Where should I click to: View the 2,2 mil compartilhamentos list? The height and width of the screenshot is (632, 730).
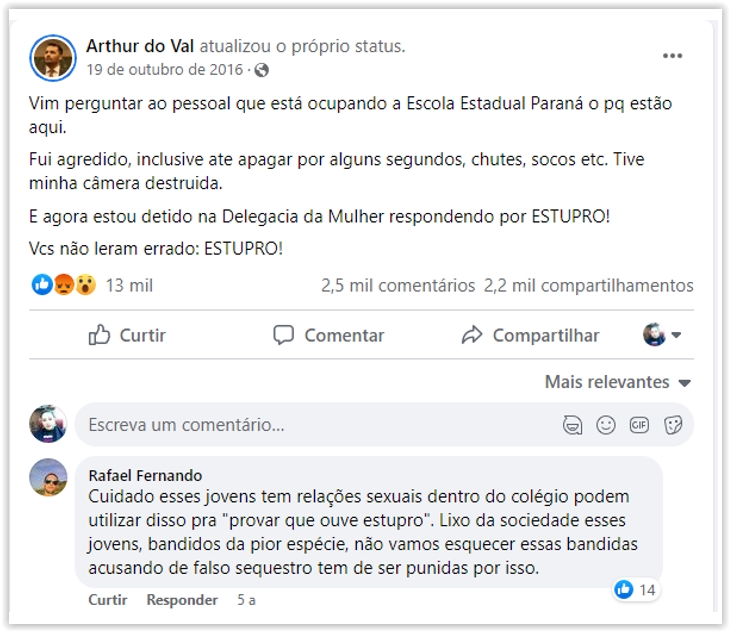588,285
